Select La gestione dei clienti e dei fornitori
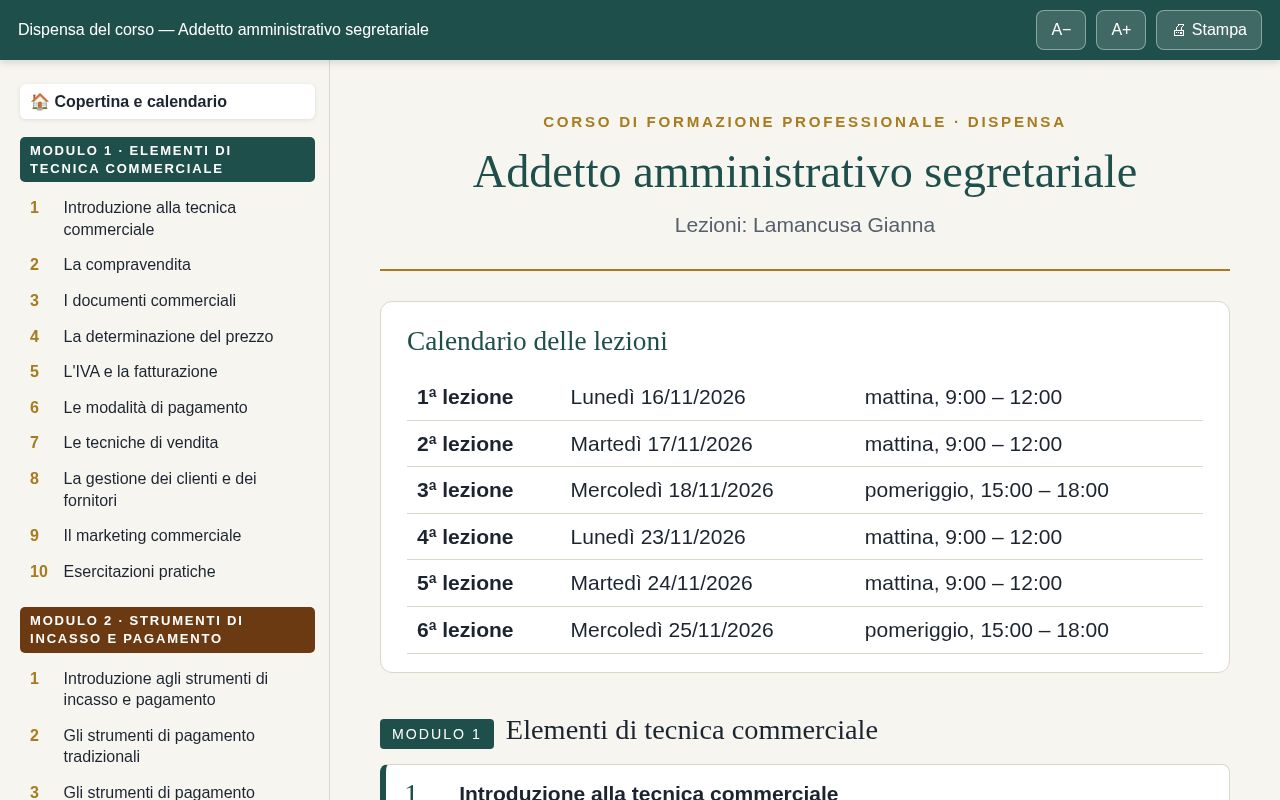This screenshot has width=1280, height=800. point(167,490)
